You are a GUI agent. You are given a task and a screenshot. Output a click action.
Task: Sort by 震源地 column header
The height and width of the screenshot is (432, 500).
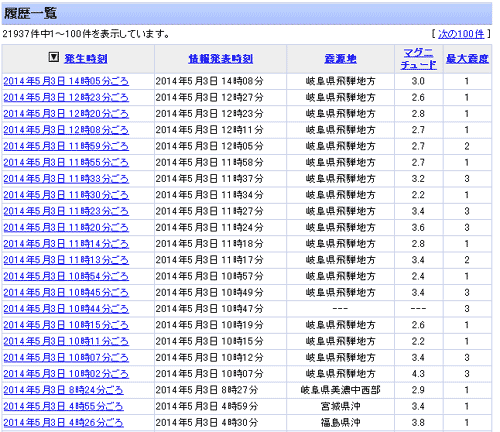(x=340, y=59)
